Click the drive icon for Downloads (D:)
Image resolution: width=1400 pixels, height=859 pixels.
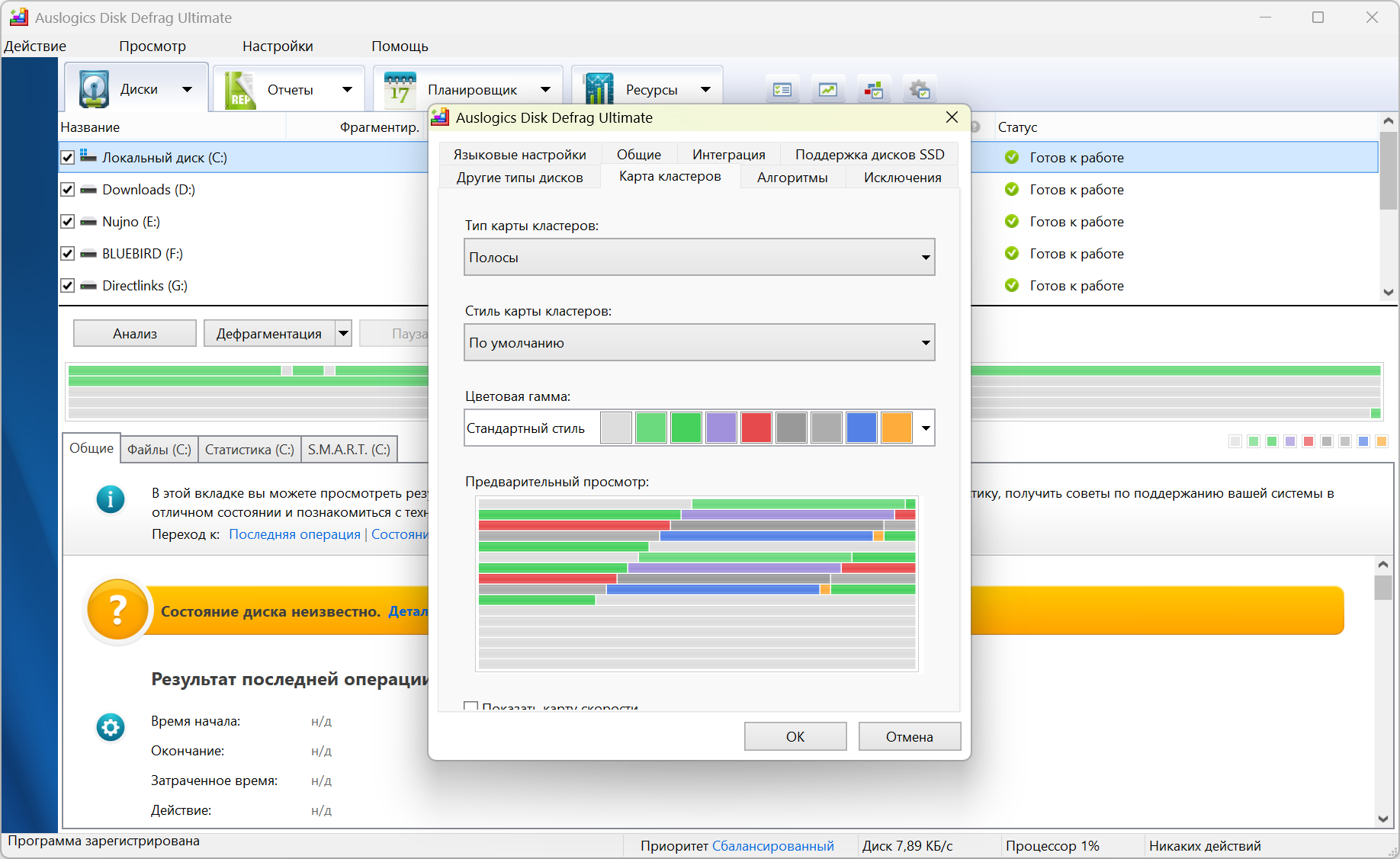tap(88, 190)
